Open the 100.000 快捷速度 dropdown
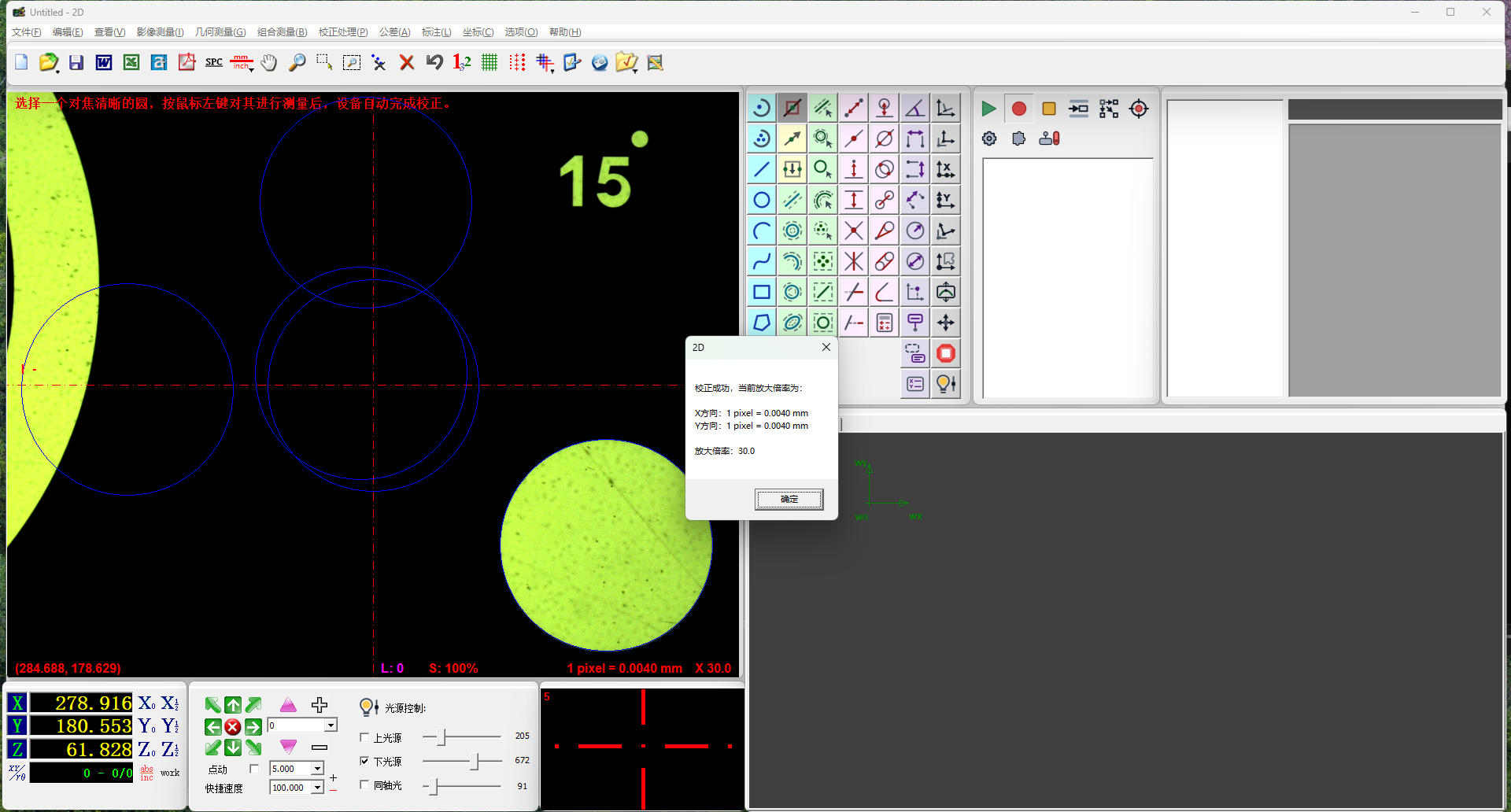Image resolution: width=1511 pixels, height=812 pixels. pyautogui.click(x=317, y=788)
